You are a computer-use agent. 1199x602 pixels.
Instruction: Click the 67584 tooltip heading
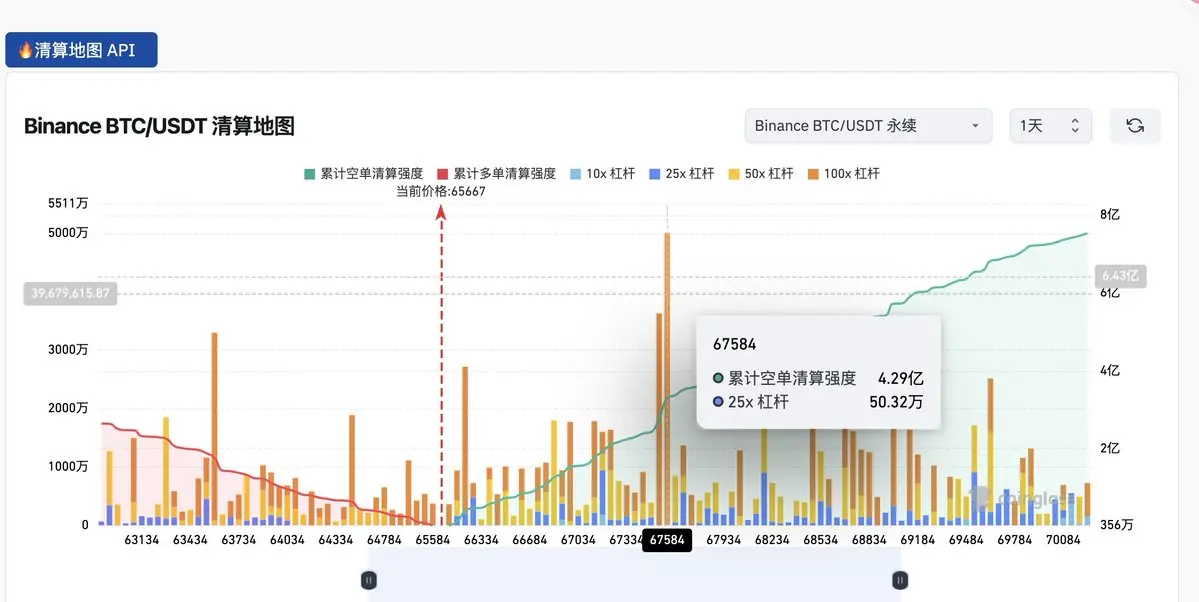click(x=734, y=344)
